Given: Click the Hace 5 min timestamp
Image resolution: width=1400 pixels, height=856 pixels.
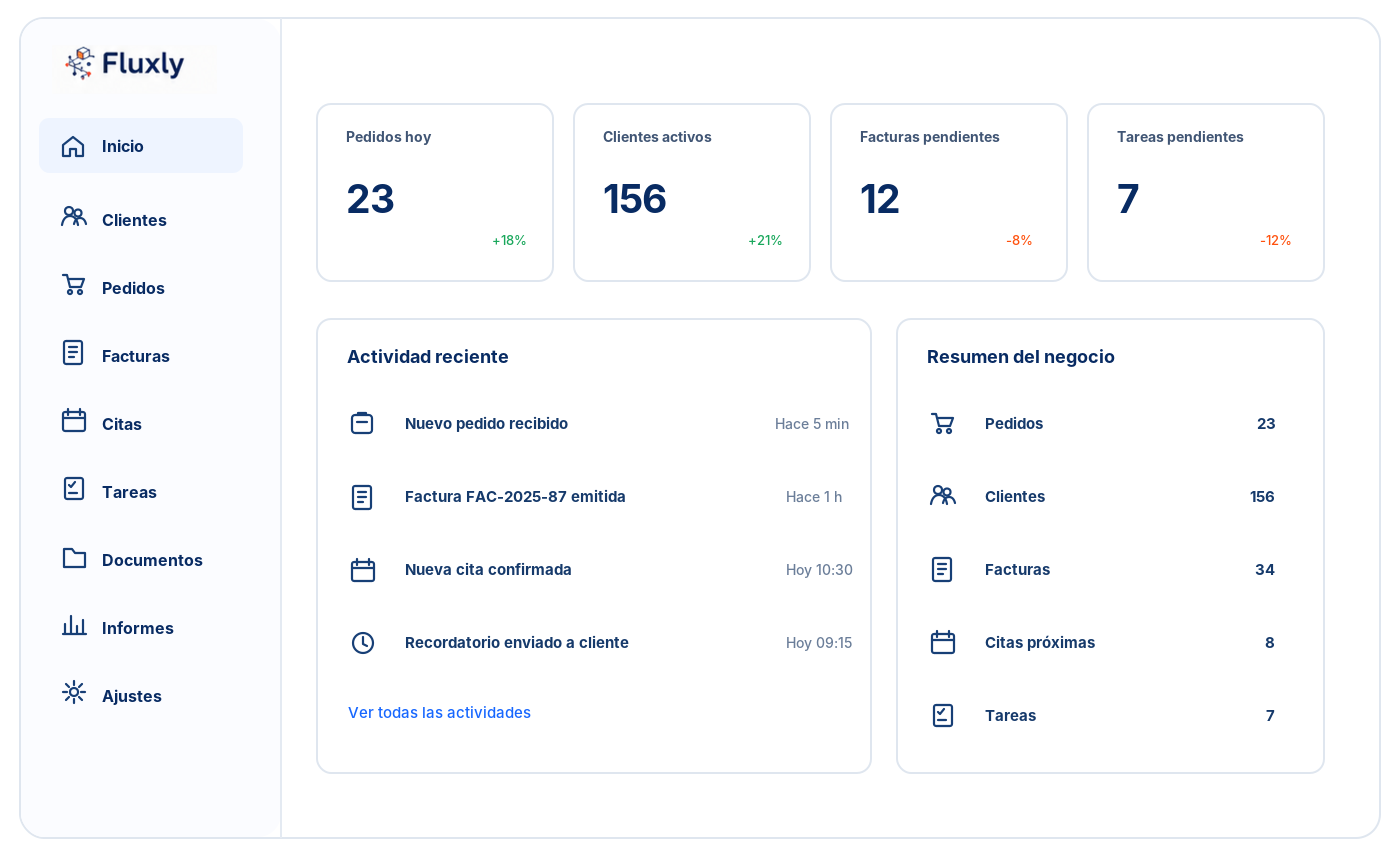Looking at the screenshot, I should pyautogui.click(x=812, y=424).
